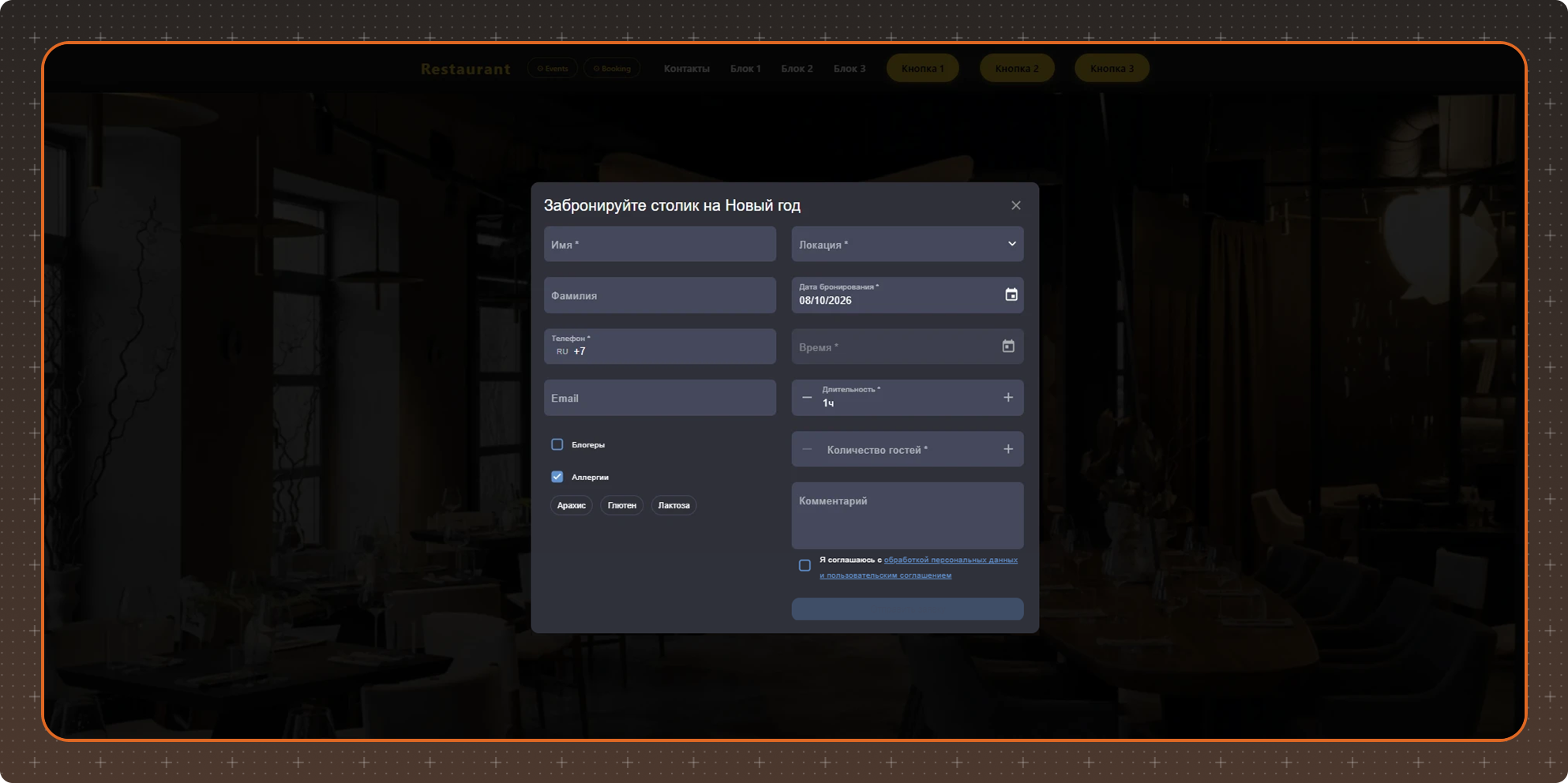The height and width of the screenshot is (783, 1568).
Task: Open the picker icon in Время field
Action: tap(1008, 347)
